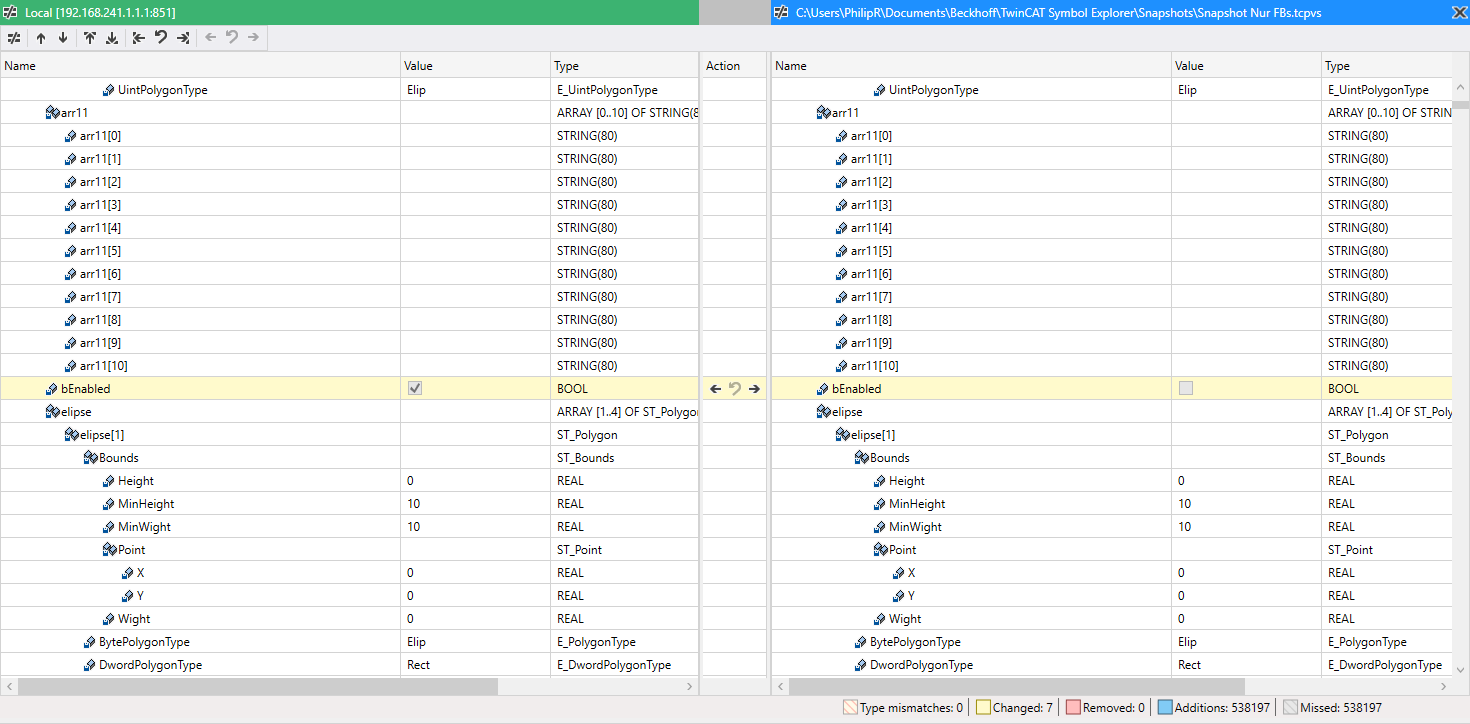Close the snapshot file pane
The image size is (1470, 724).
tap(1458, 12)
